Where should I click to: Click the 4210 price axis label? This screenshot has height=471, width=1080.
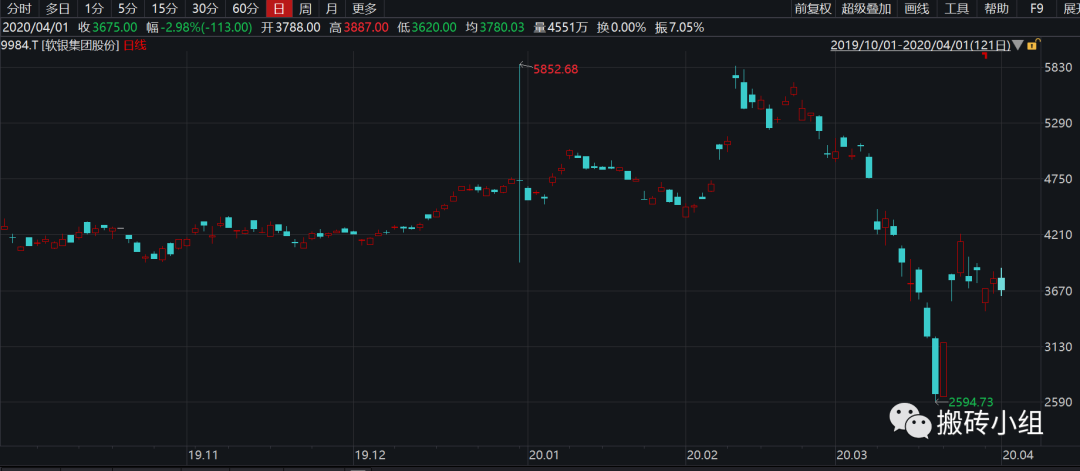1060,235
